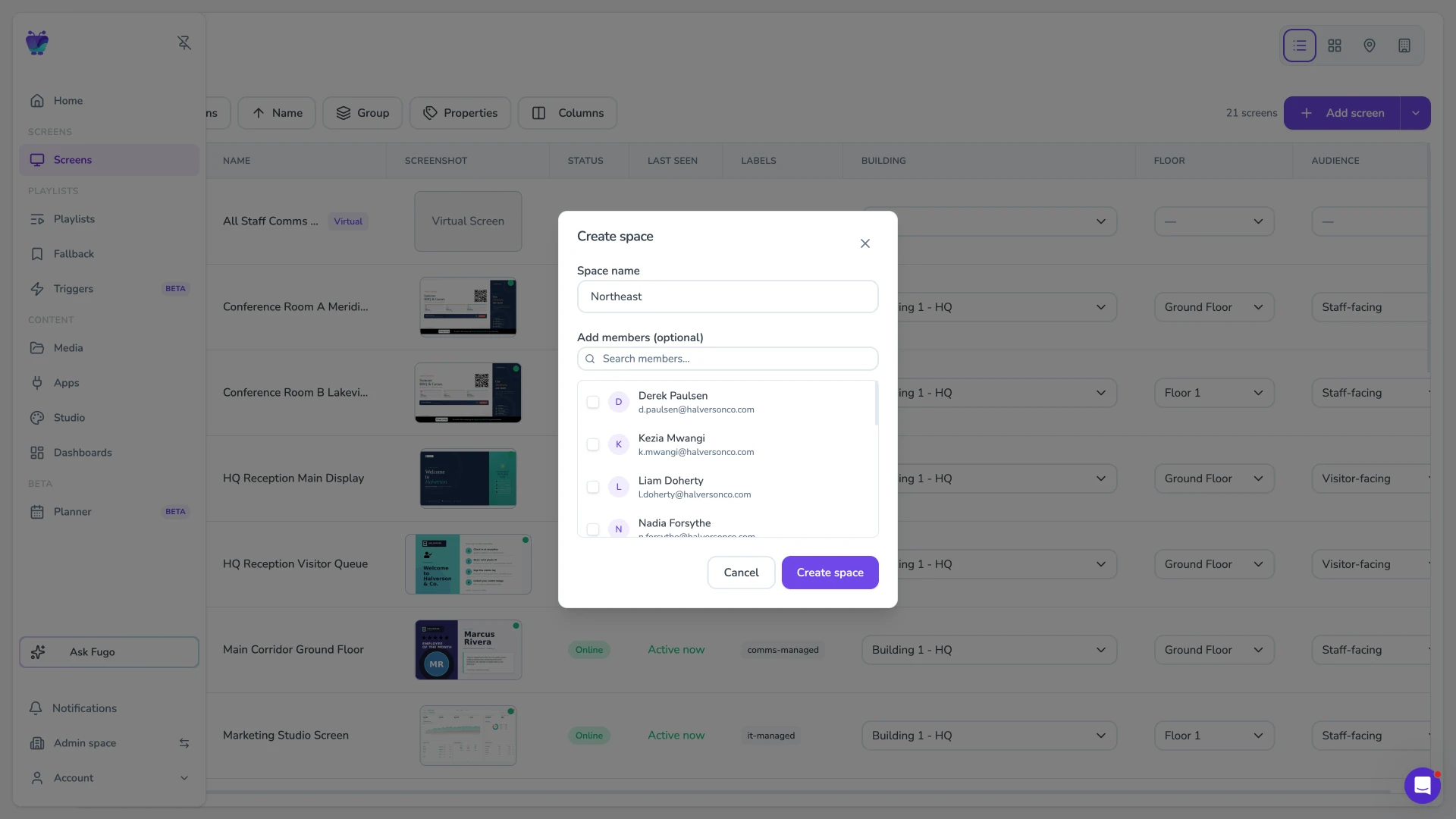Click the Ask Fugo button
Image resolution: width=1456 pixels, height=819 pixels.
[109, 652]
